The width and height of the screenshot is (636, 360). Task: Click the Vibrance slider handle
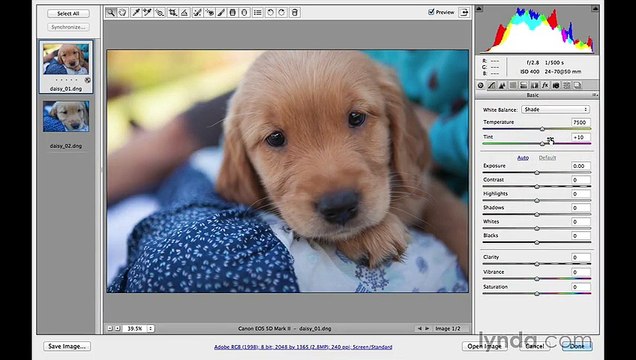pos(537,279)
